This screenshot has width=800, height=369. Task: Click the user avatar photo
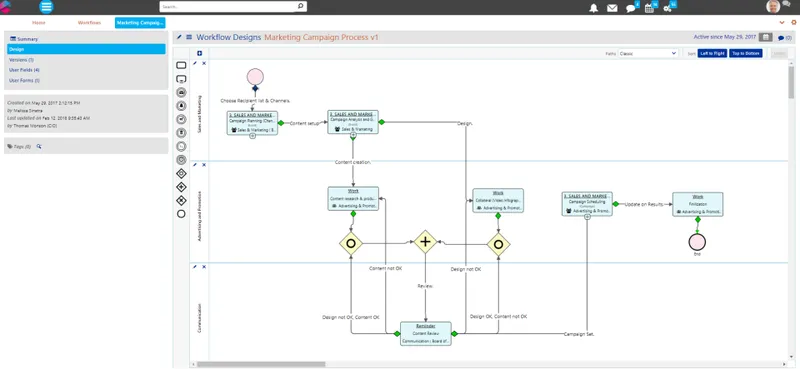pos(773,7)
